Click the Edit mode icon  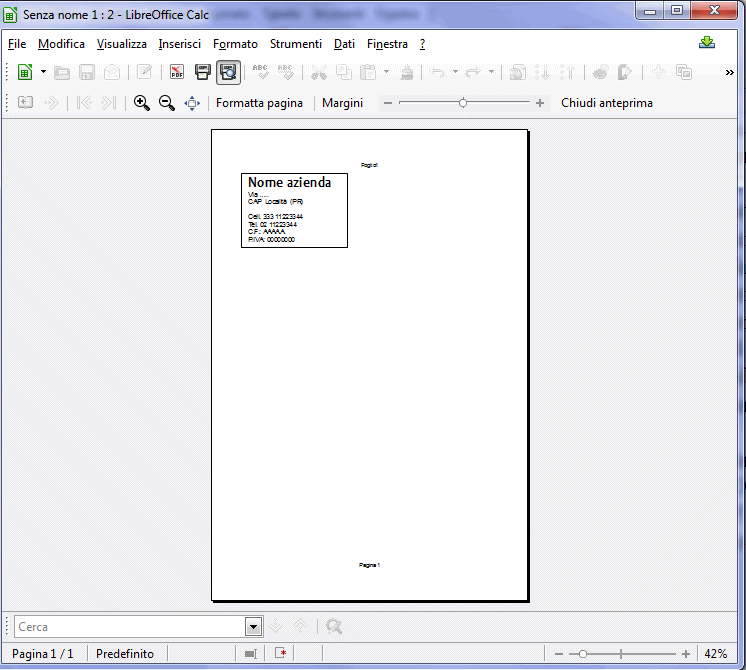[144, 72]
